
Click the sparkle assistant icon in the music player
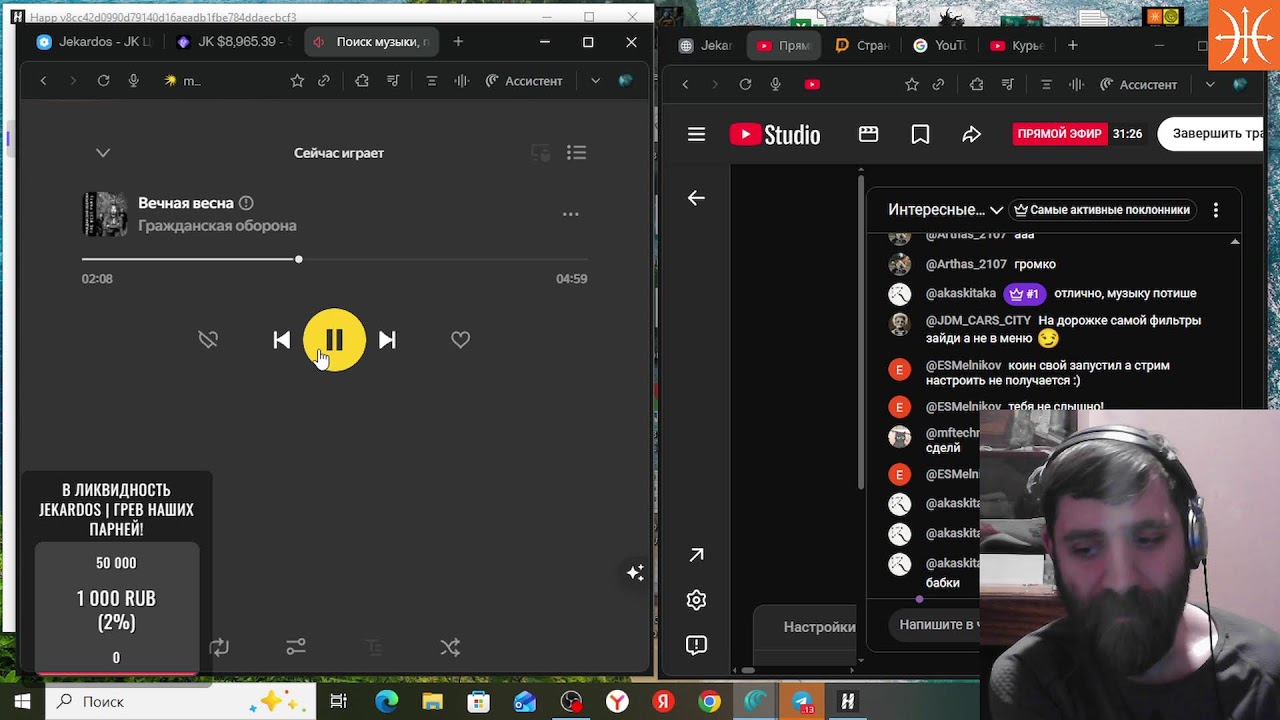click(635, 573)
